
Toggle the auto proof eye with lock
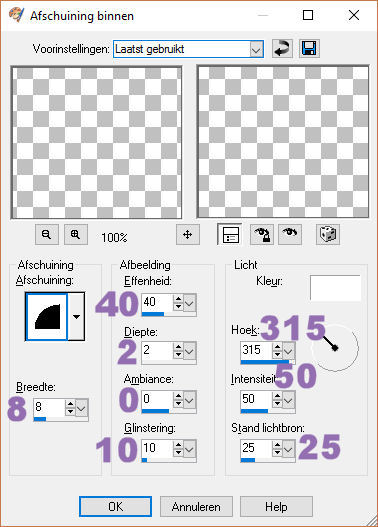click(262, 234)
